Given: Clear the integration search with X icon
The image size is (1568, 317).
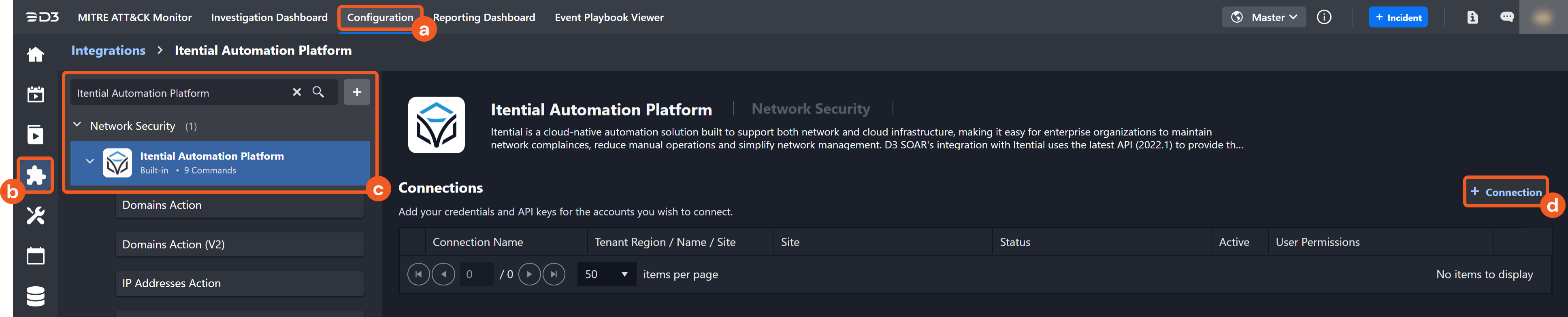Looking at the screenshot, I should click(296, 92).
